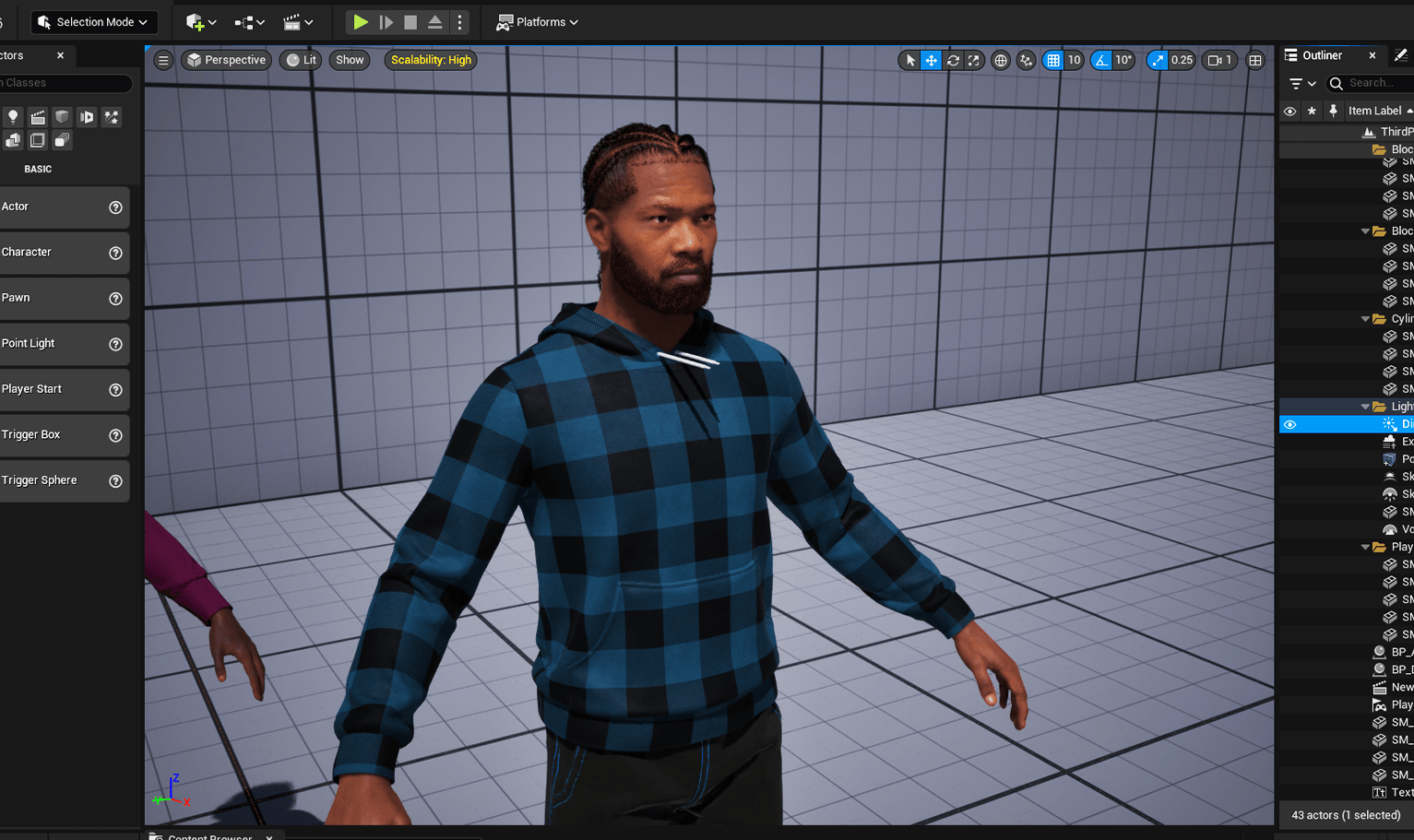Toggle Snap to Grid on or off
This screenshot has width=1414, height=840.
[1052, 60]
